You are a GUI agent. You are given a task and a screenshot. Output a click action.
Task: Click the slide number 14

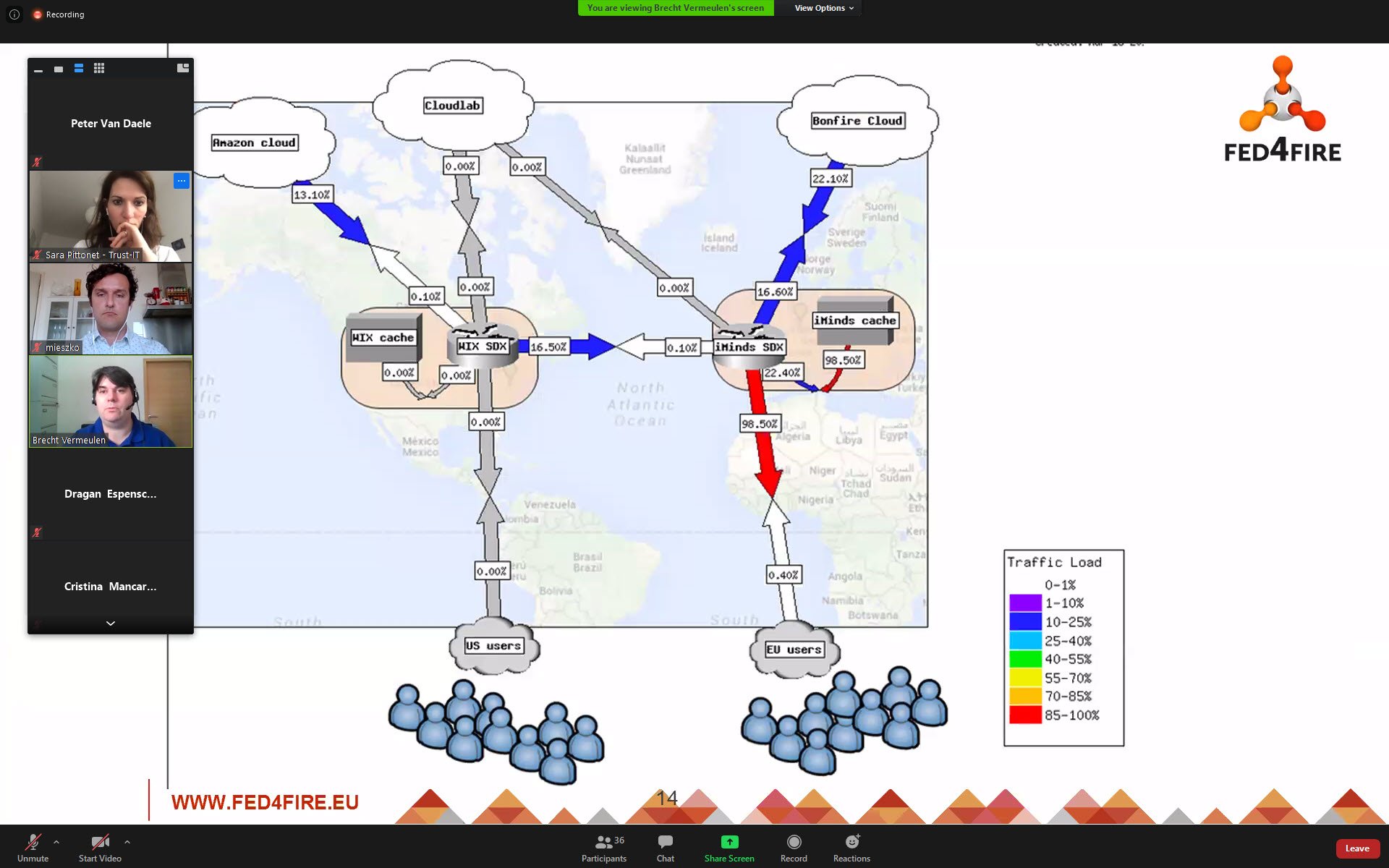point(667,798)
